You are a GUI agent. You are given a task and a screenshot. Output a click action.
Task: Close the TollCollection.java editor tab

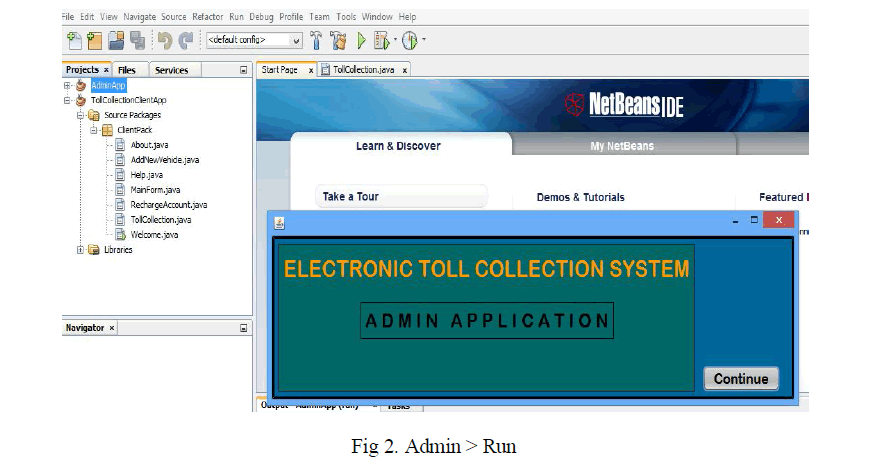click(405, 70)
